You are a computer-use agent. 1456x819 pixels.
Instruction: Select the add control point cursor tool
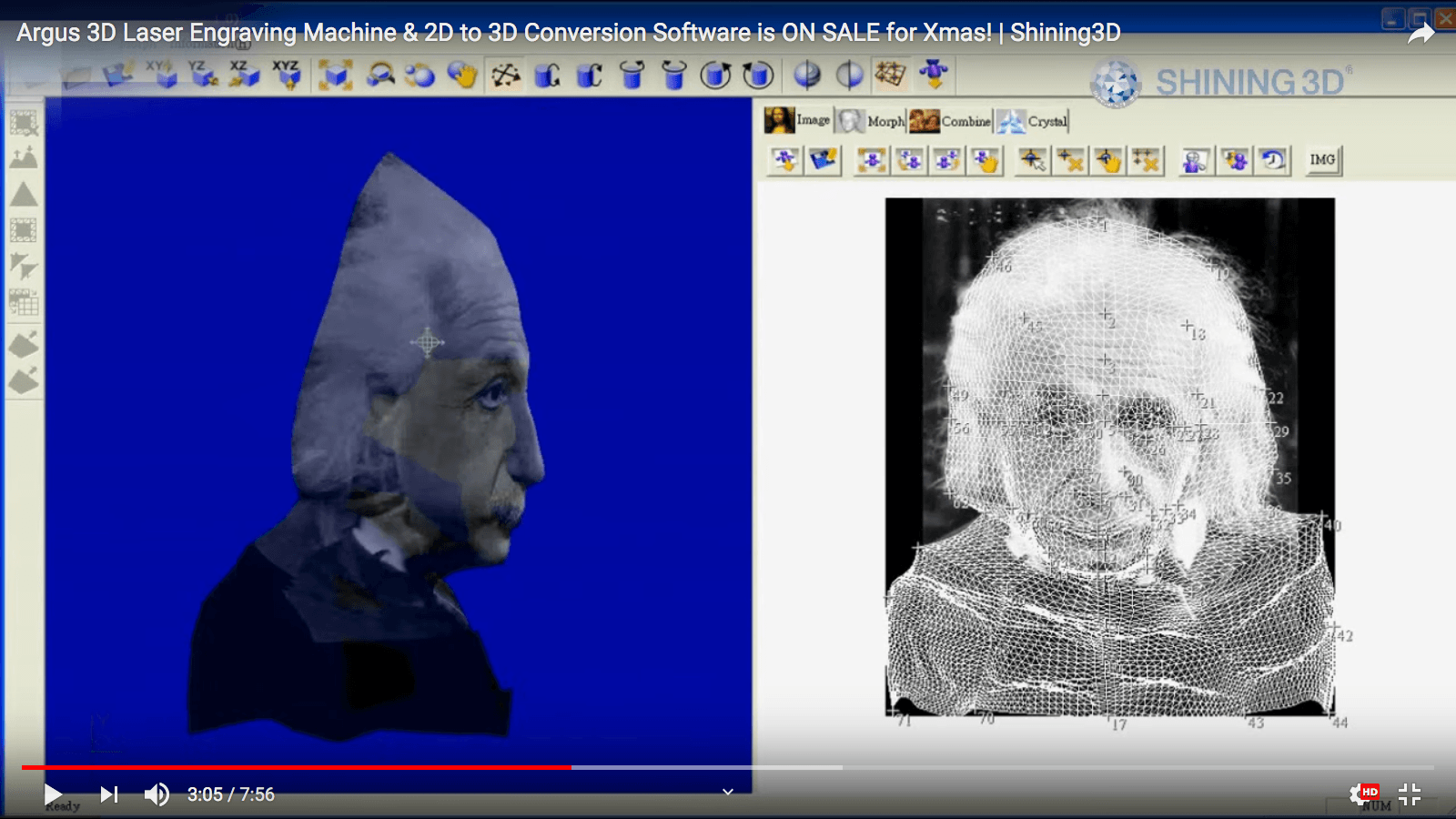tap(1032, 160)
